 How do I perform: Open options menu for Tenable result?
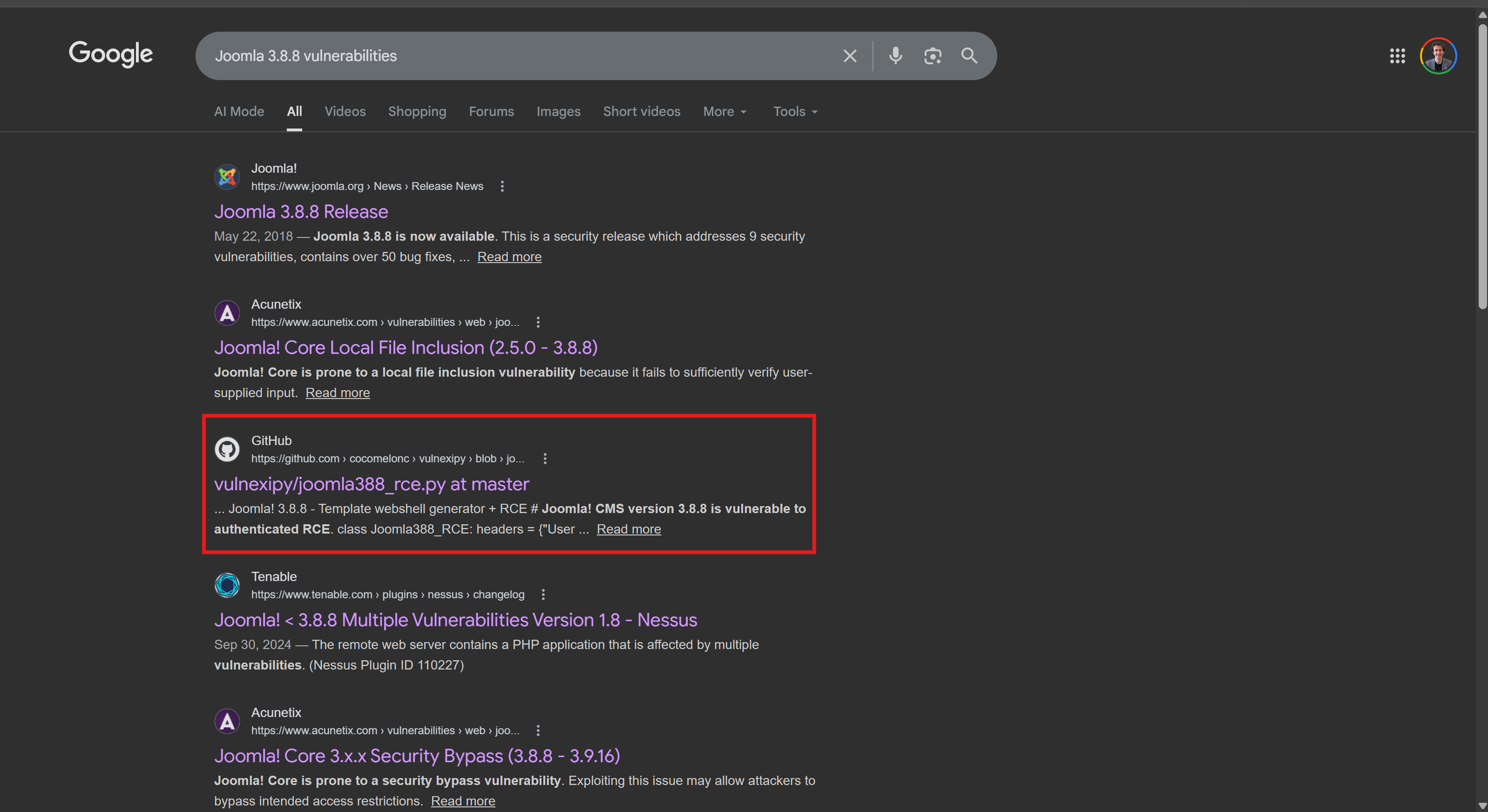pyautogui.click(x=543, y=595)
